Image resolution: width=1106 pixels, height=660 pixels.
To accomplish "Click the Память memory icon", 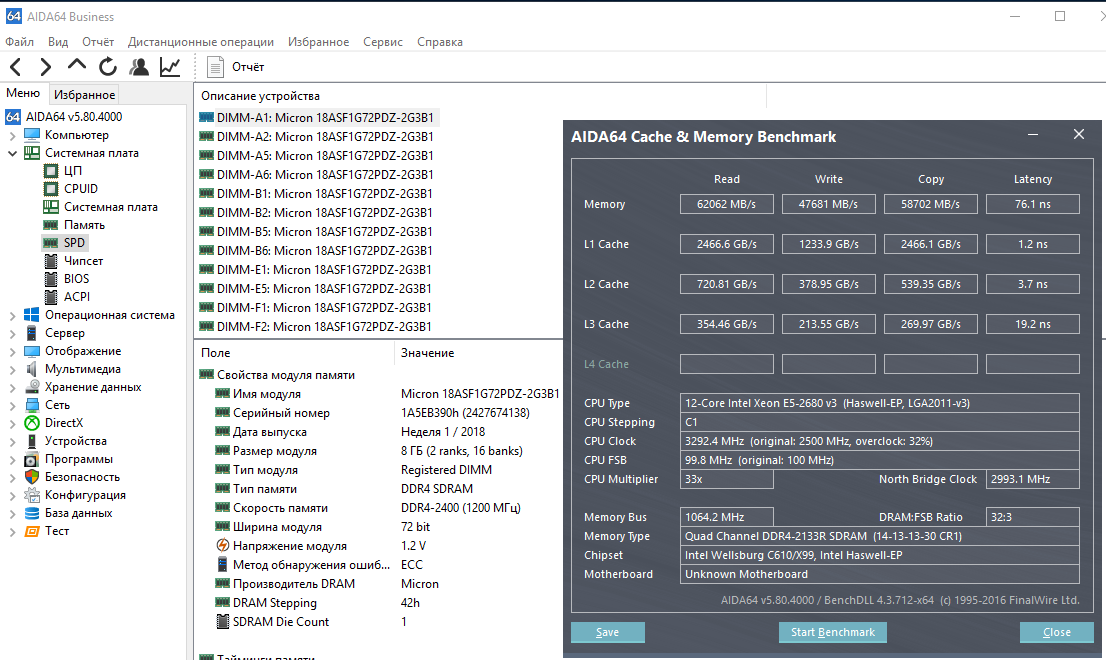I will tap(51, 225).
